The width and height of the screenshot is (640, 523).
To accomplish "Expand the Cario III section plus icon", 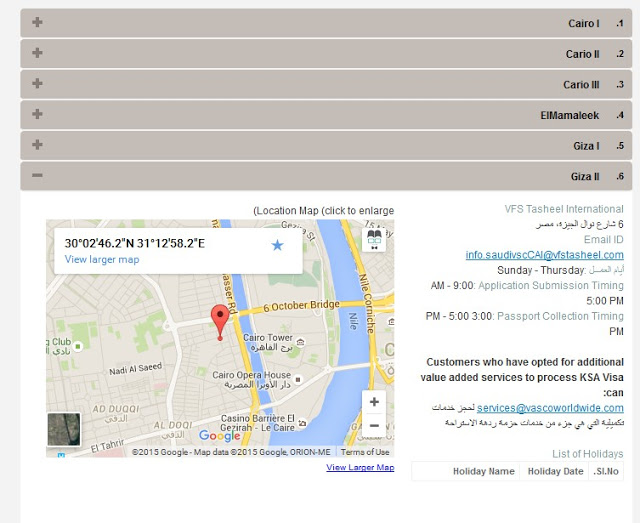I will coord(37,83).
